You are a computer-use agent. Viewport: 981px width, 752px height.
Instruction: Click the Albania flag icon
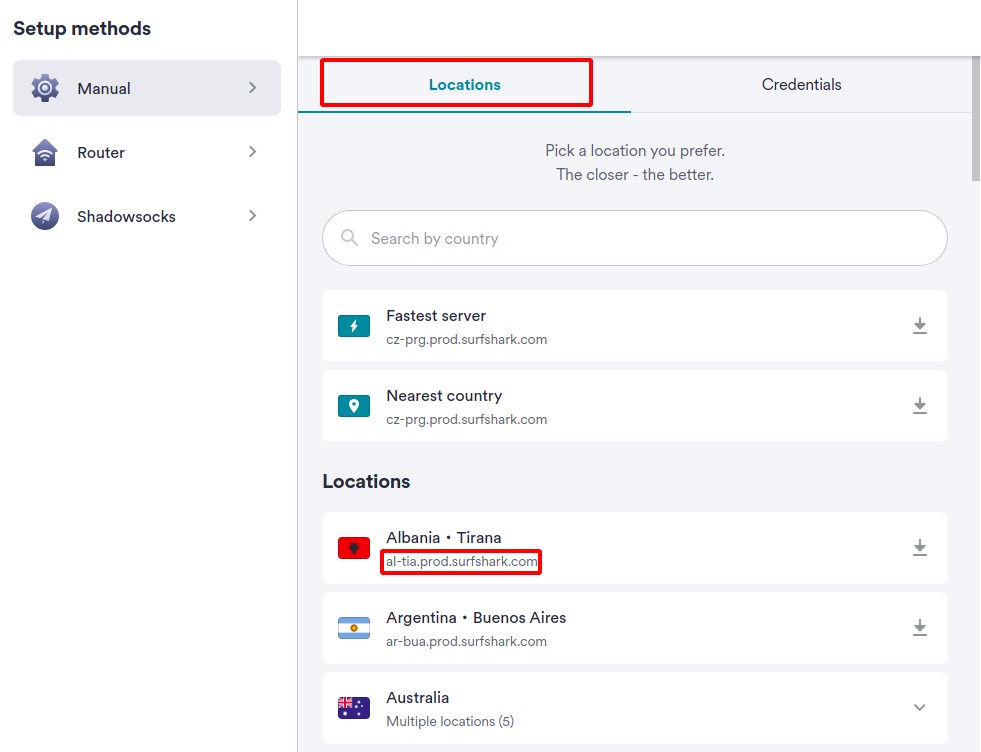[x=353, y=548]
